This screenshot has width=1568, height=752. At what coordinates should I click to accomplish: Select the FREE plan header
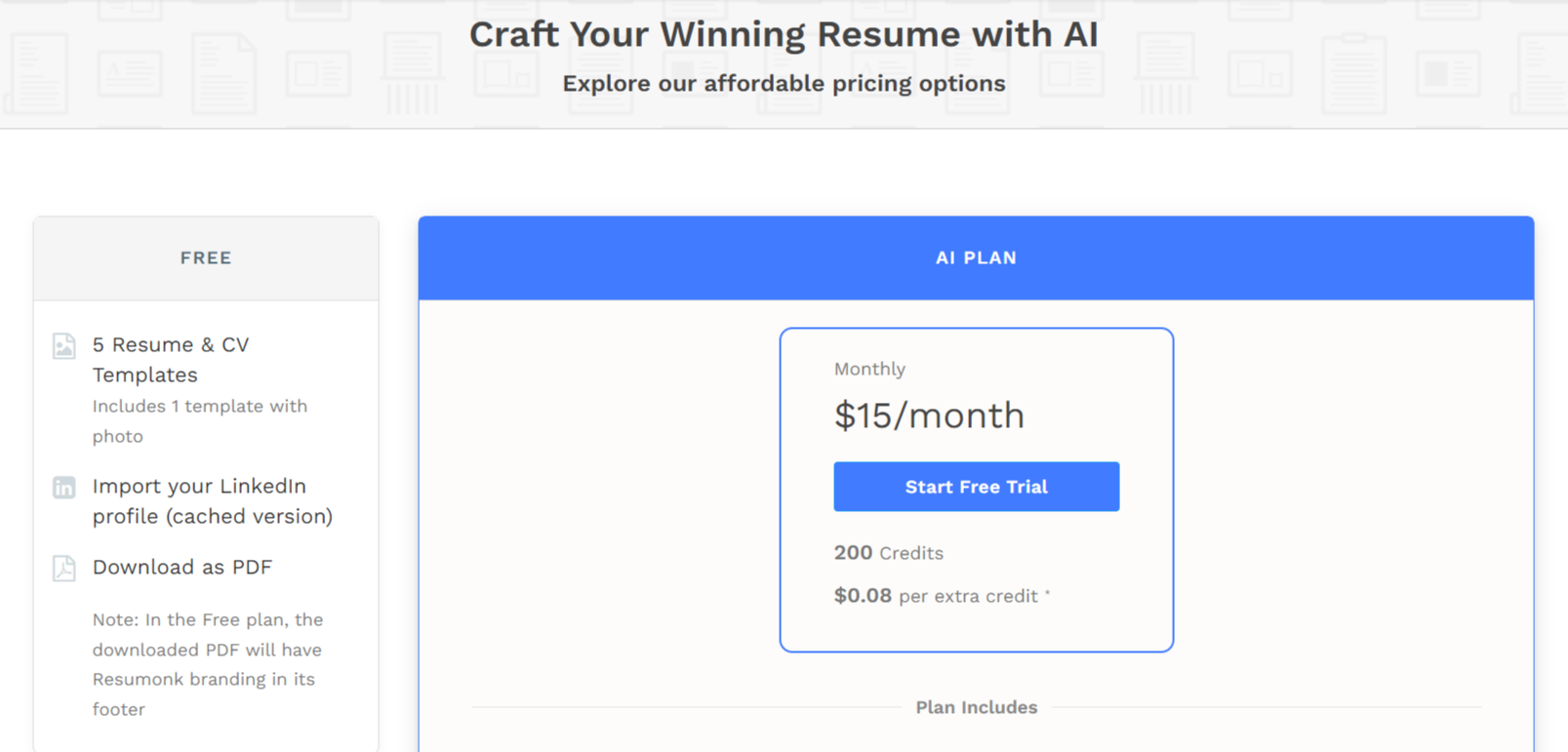point(206,258)
